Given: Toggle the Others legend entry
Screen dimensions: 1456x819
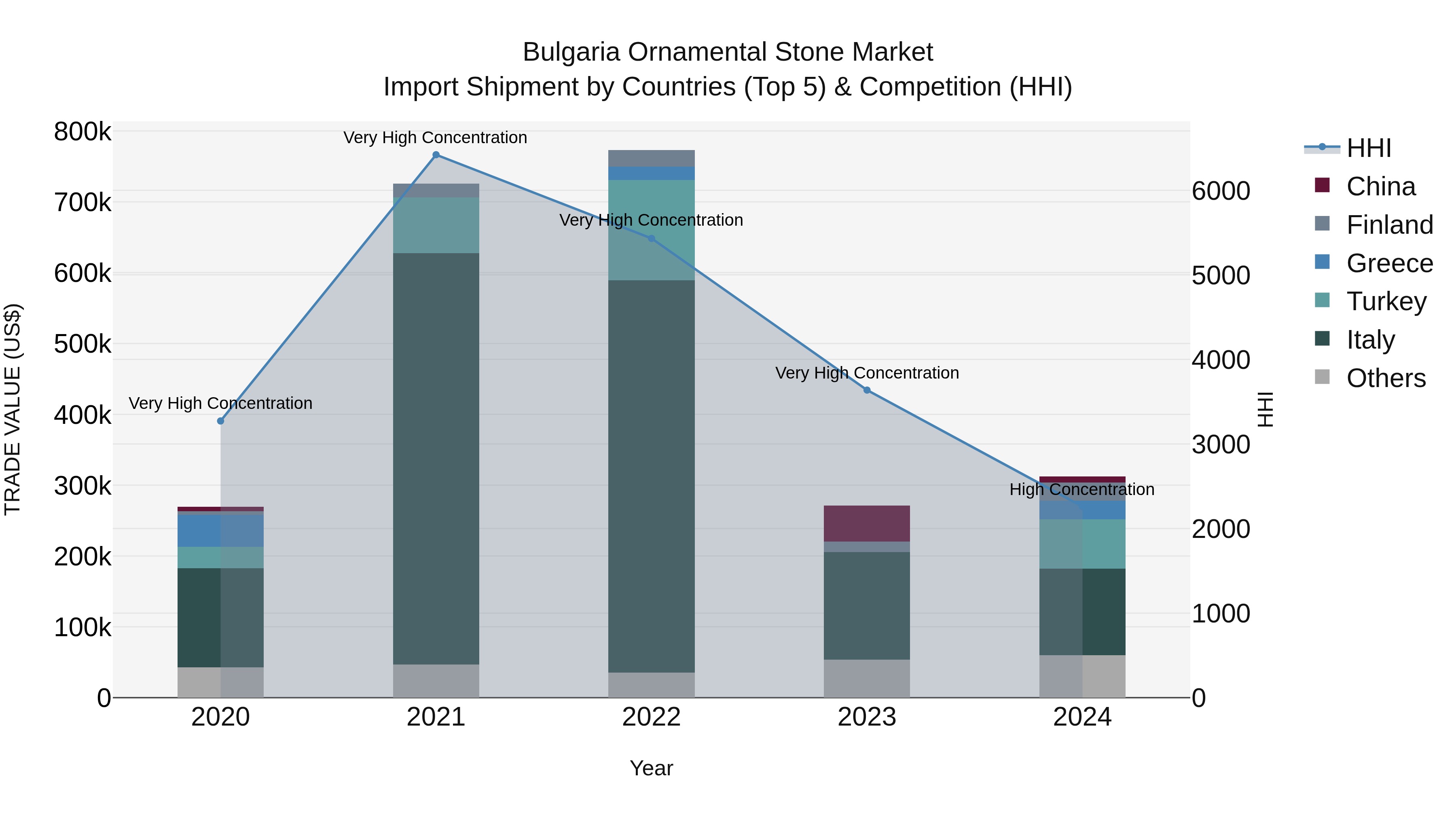Looking at the screenshot, I should pyautogui.click(x=1370, y=378).
